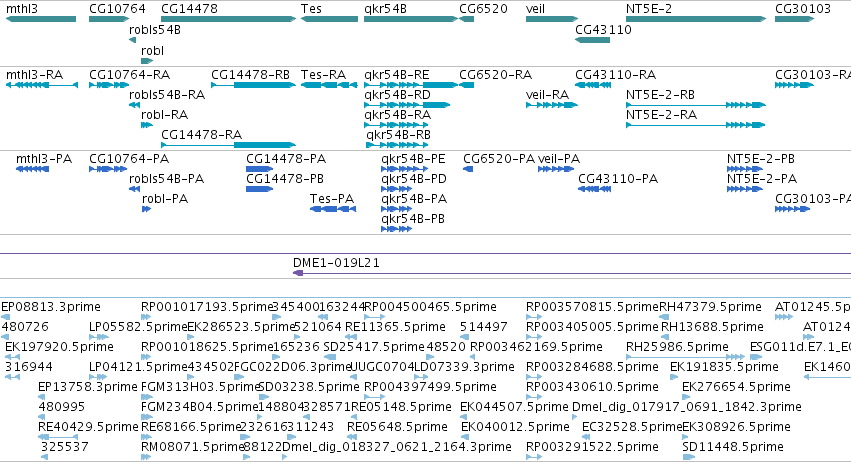851x462 pixels.
Task: Click the NT5E-2-PA protein feature
Action: (745, 189)
